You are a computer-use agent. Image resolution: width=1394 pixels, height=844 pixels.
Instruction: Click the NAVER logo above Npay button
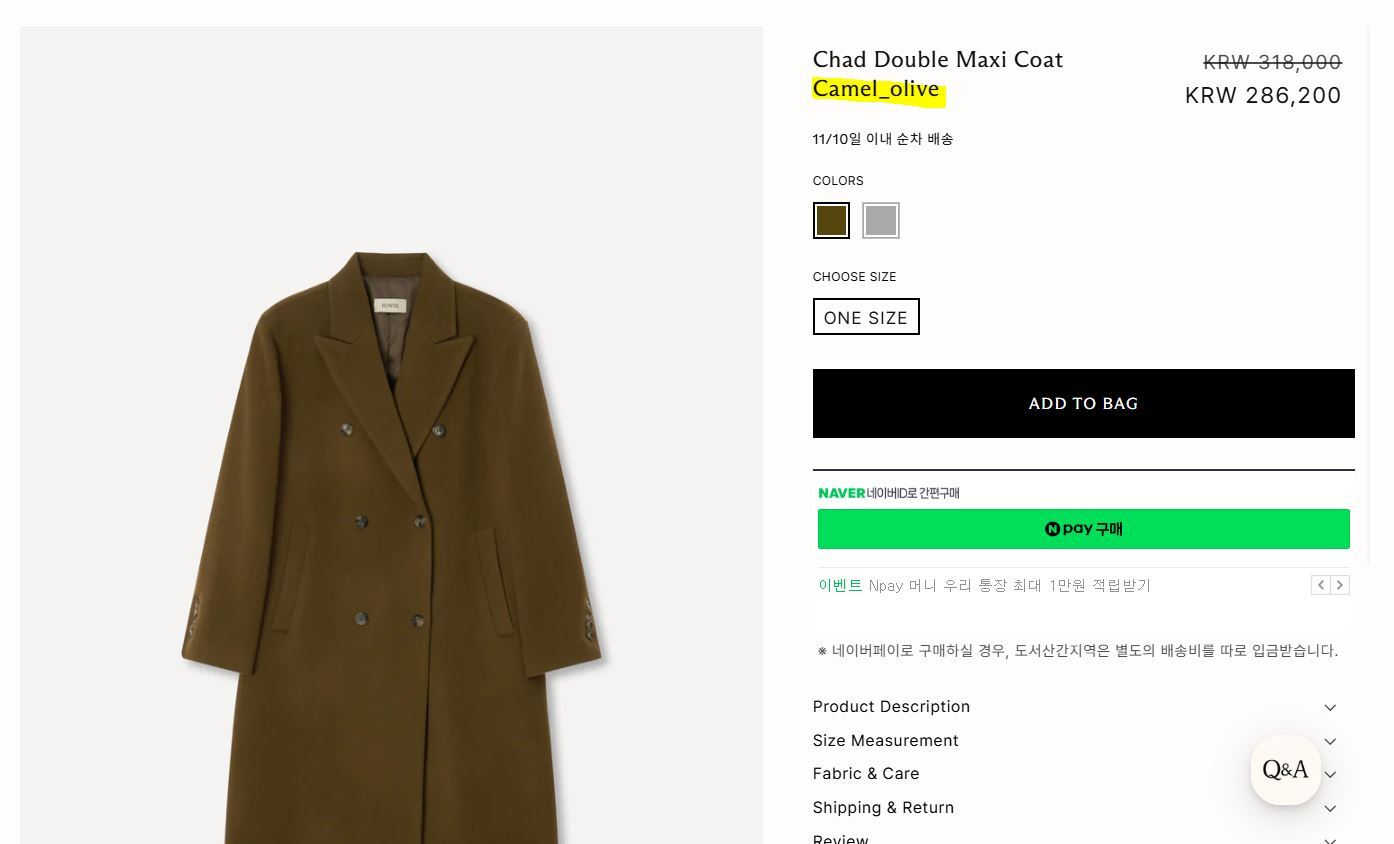(x=841, y=493)
